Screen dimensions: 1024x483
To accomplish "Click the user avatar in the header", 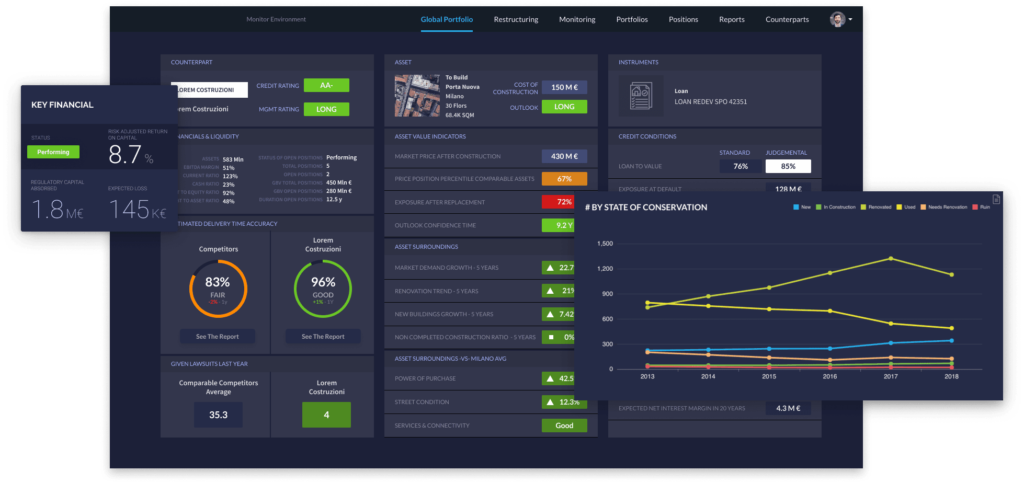I will (x=837, y=19).
